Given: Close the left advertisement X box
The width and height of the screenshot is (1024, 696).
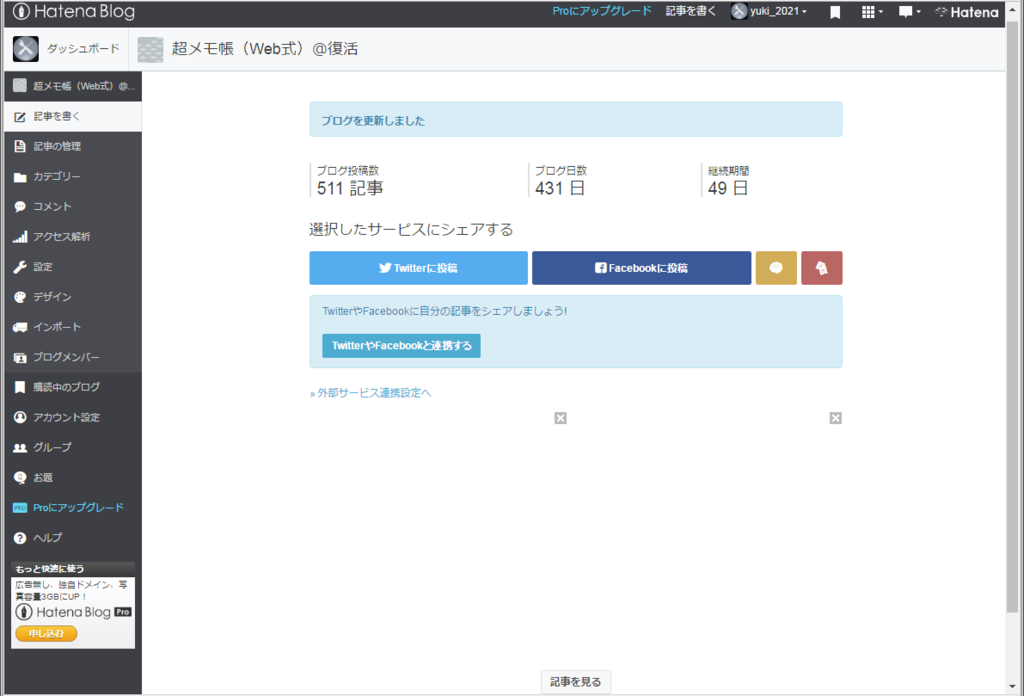Looking at the screenshot, I should [x=560, y=418].
